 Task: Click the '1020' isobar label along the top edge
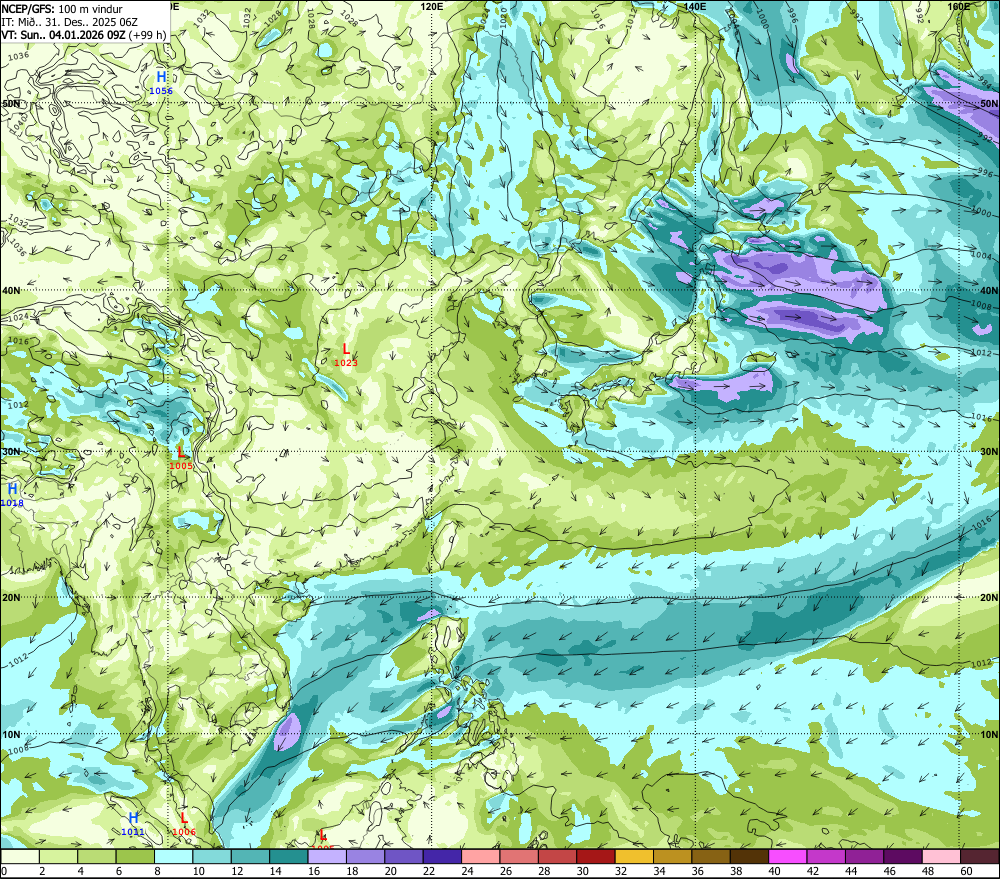click(503, 17)
